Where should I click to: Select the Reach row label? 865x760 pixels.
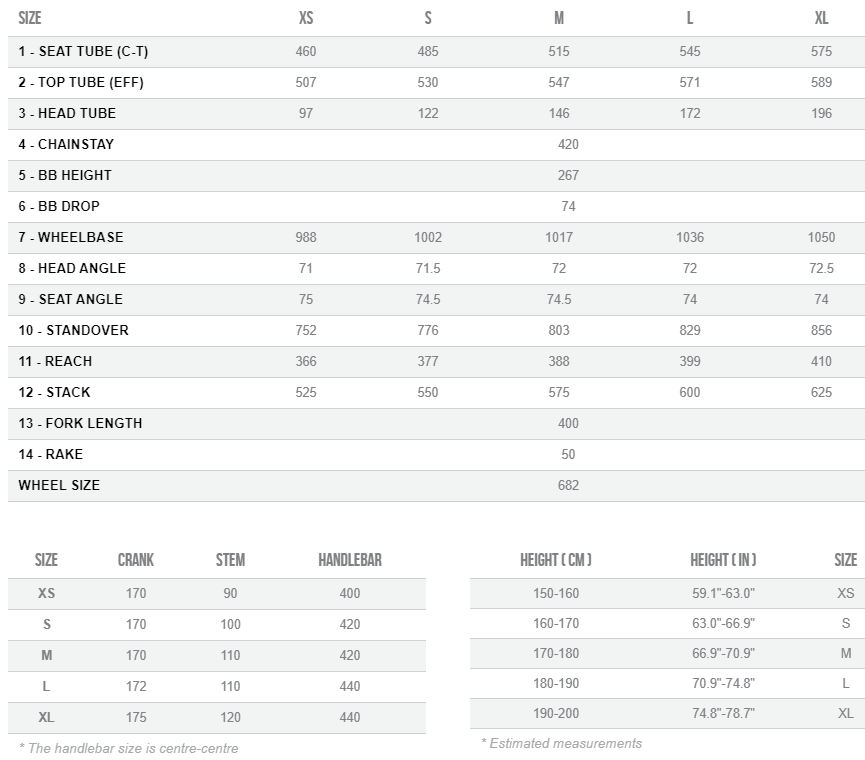[55, 361]
